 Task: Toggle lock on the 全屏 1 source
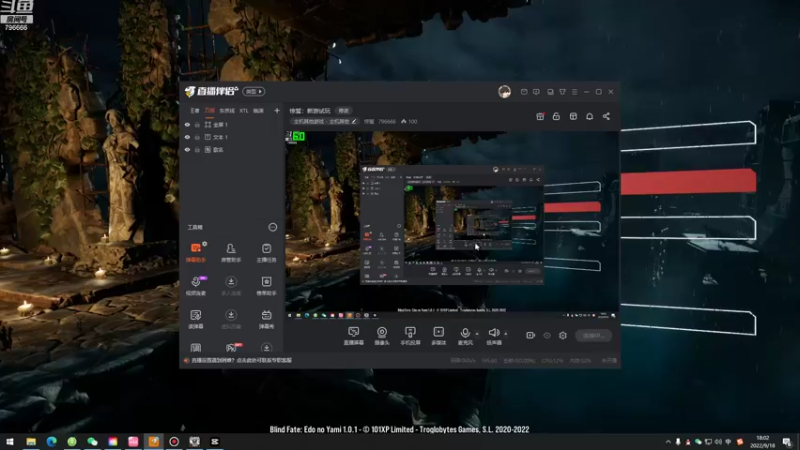click(197, 124)
